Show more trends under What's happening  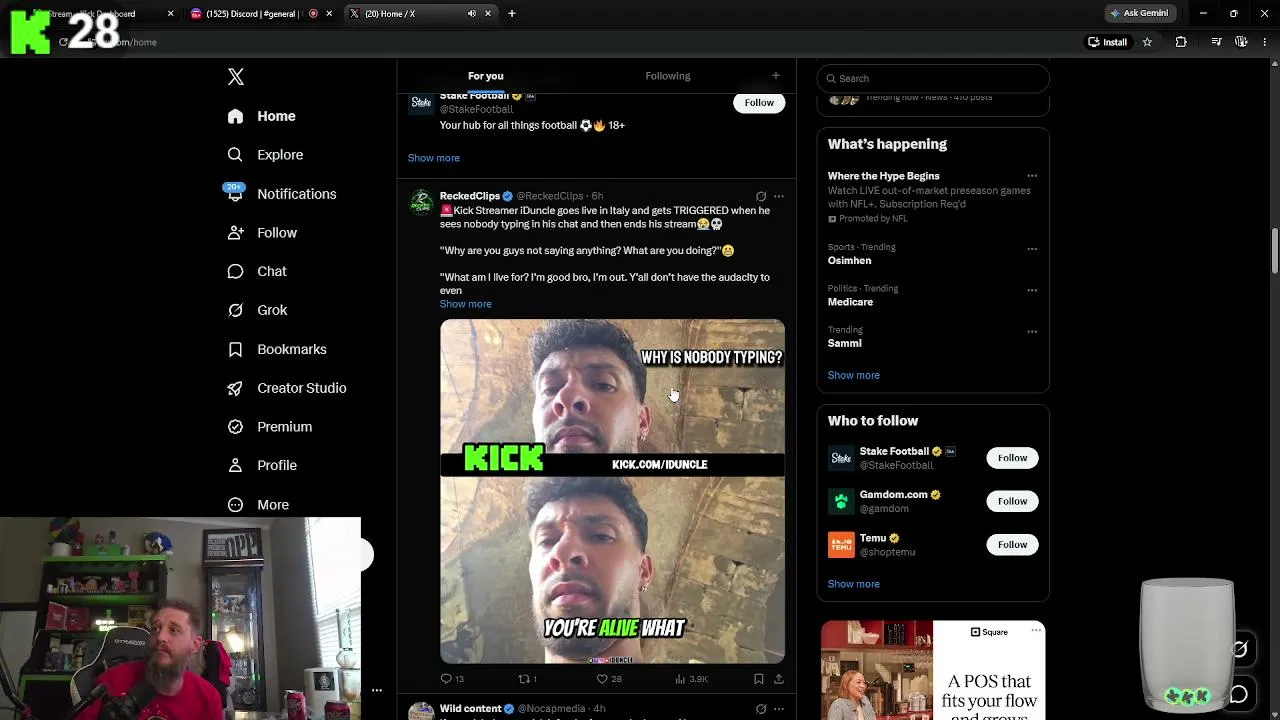[x=854, y=375]
